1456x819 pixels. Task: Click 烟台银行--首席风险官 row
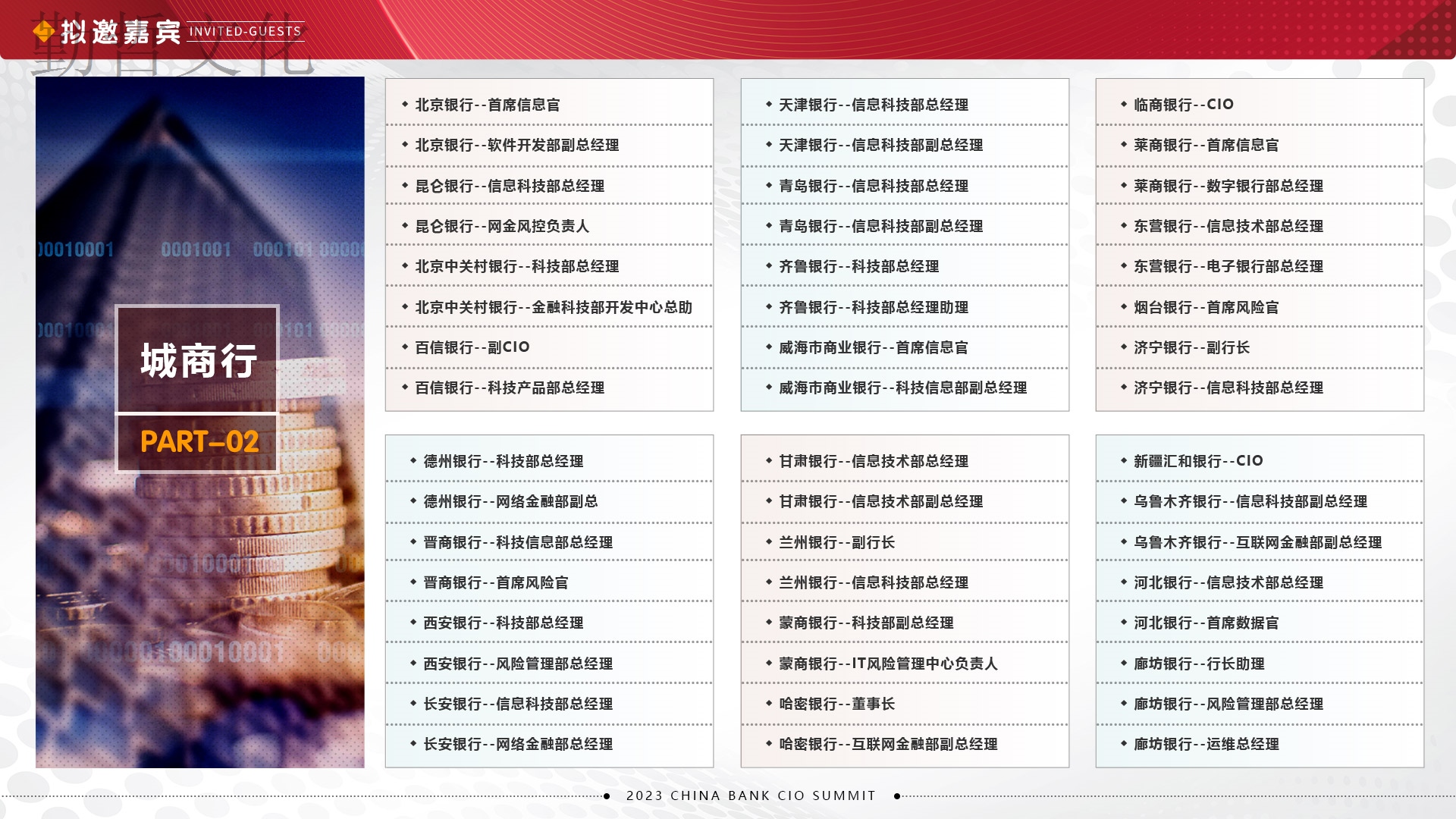pos(1206,307)
